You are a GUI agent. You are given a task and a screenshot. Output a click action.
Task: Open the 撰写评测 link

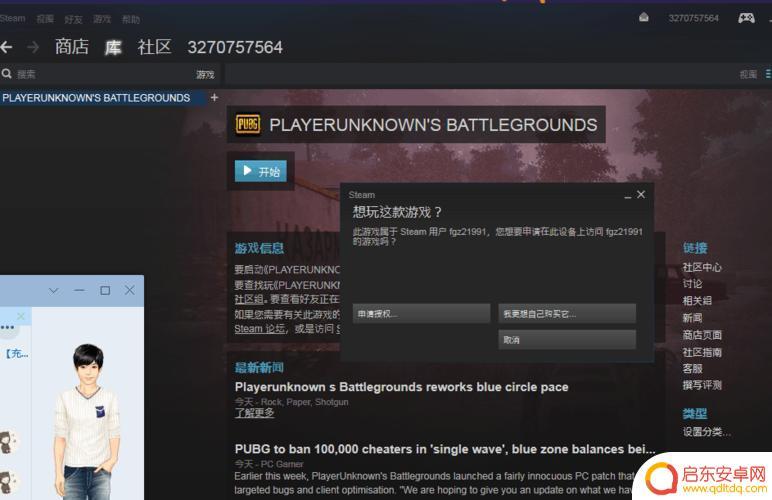tap(702, 385)
